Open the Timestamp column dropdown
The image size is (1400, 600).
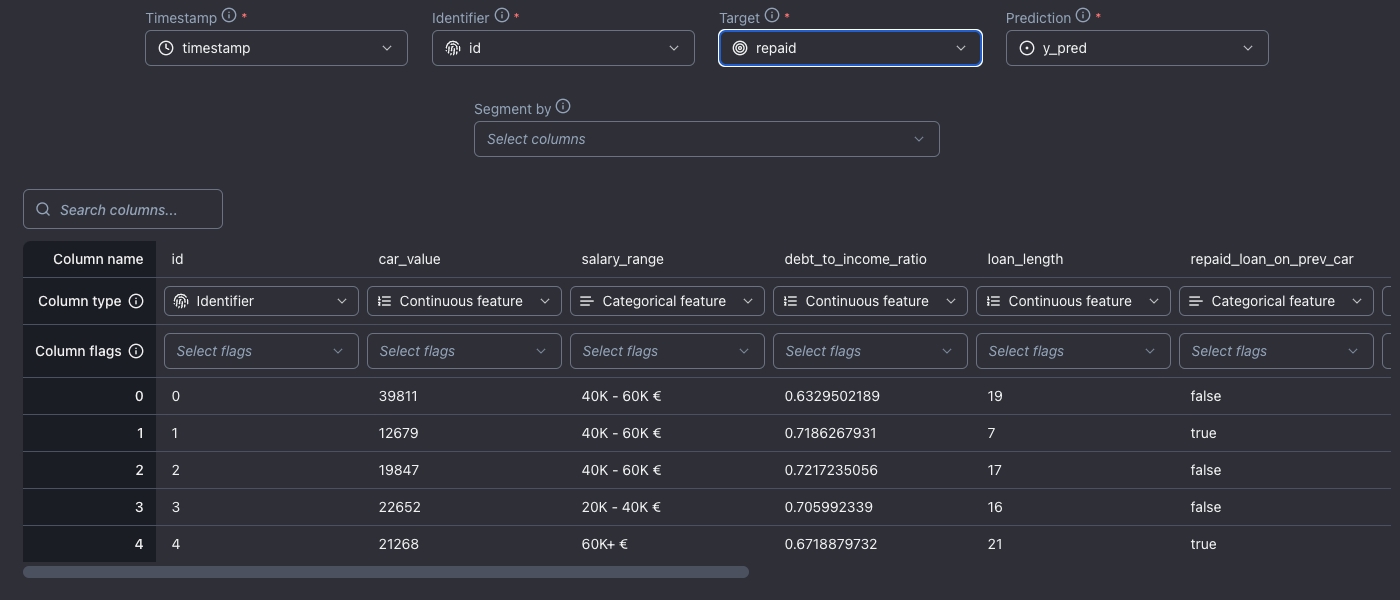(276, 48)
